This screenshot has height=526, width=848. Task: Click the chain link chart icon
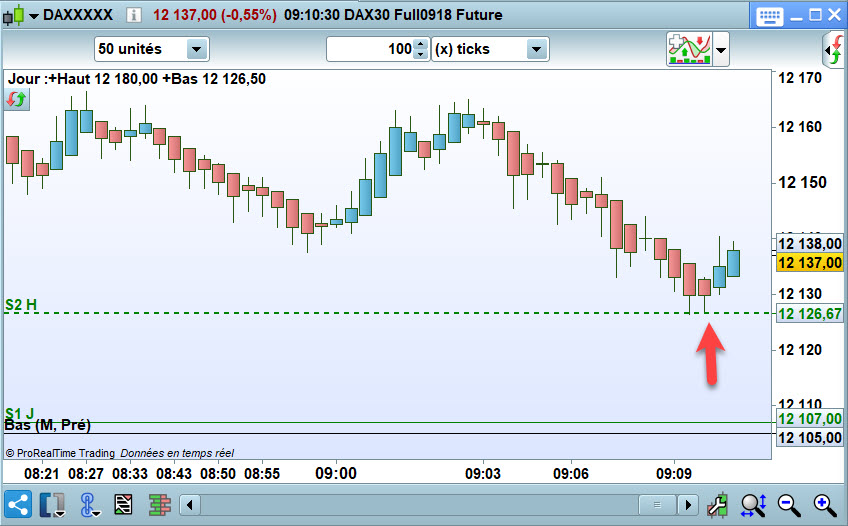point(89,505)
